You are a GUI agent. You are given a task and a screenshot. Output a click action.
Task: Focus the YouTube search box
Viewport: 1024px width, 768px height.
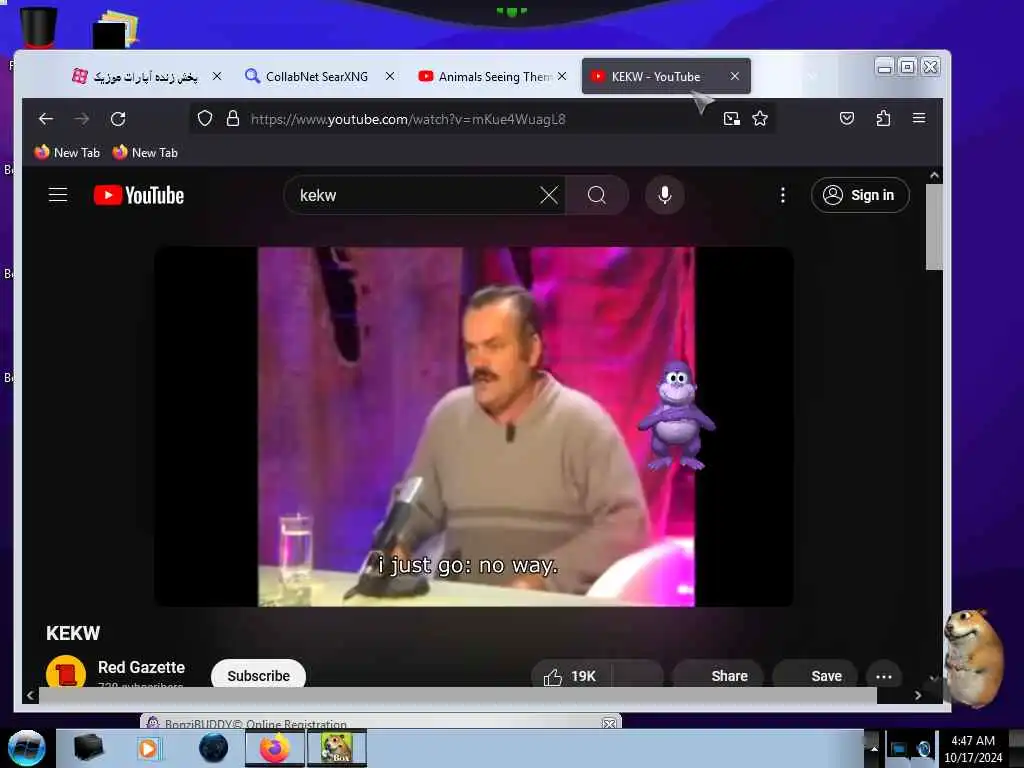(418, 195)
